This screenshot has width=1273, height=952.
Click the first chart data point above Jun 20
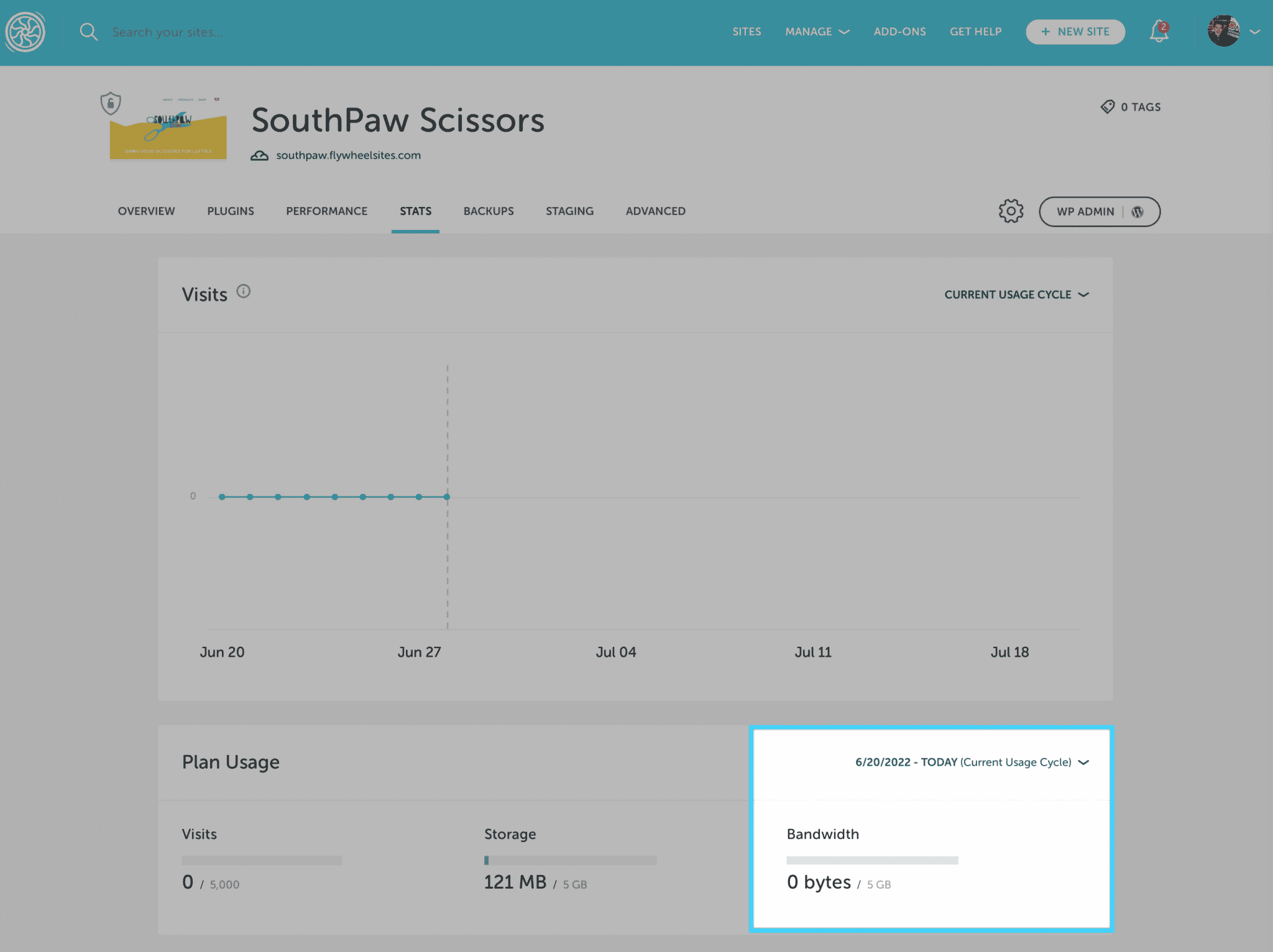tap(222, 497)
